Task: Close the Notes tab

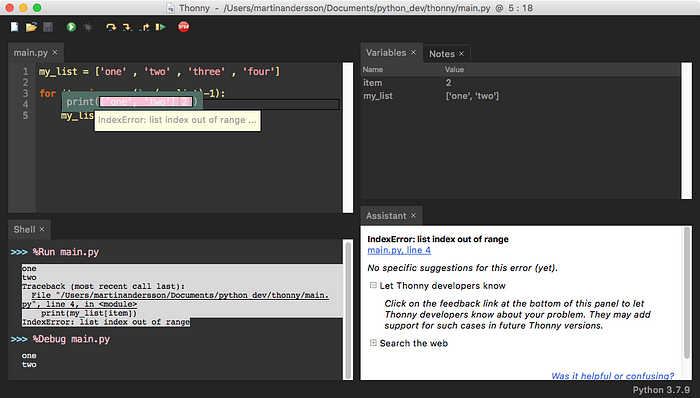Action: tap(462, 54)
